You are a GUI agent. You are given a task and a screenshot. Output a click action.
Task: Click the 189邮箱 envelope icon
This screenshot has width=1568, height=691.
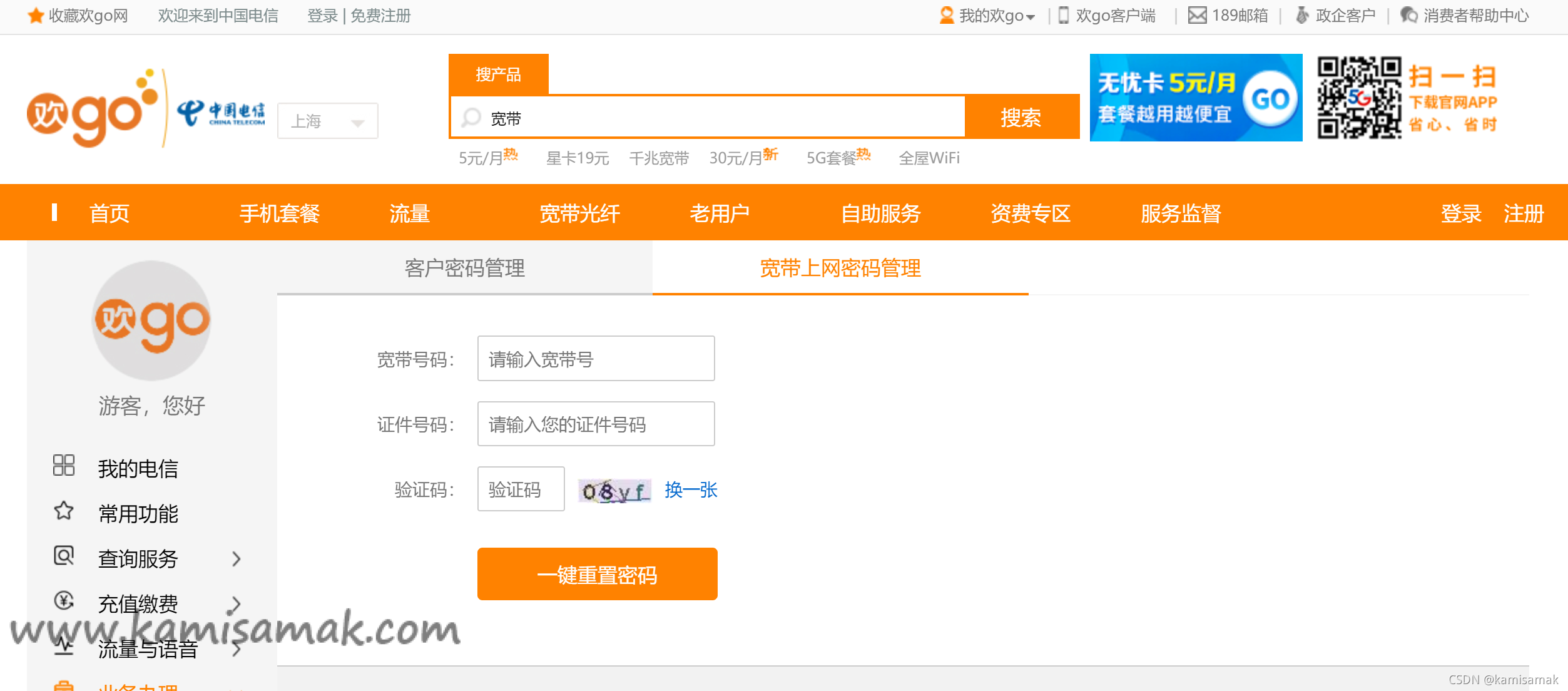pyautogui.click(x=1197, y=15)
